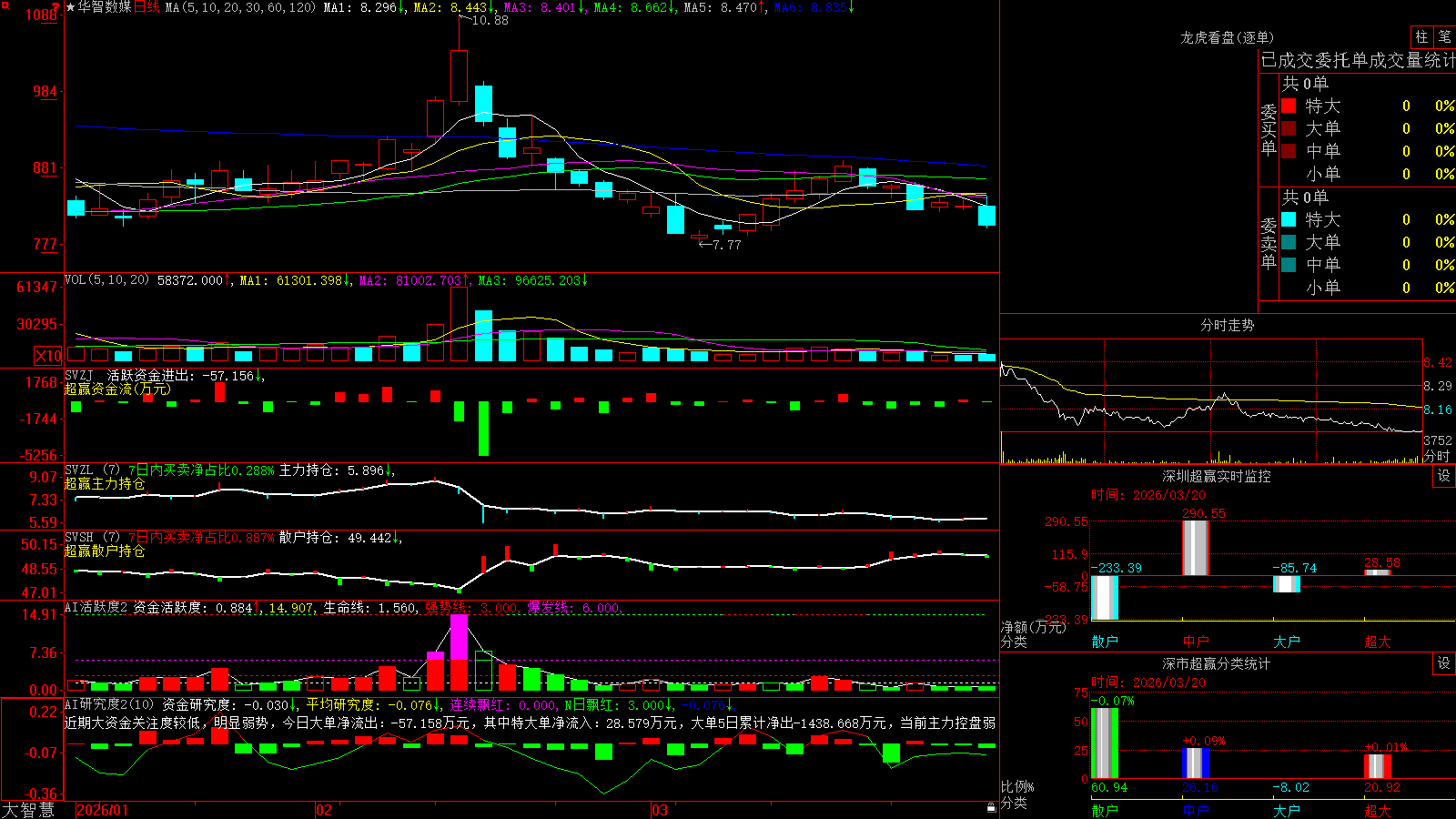Image resolution: width=1456 pixels, height=819 pixels.
Task: Switch to 笔 tick display mode
Action: [x=1444, y=37]
